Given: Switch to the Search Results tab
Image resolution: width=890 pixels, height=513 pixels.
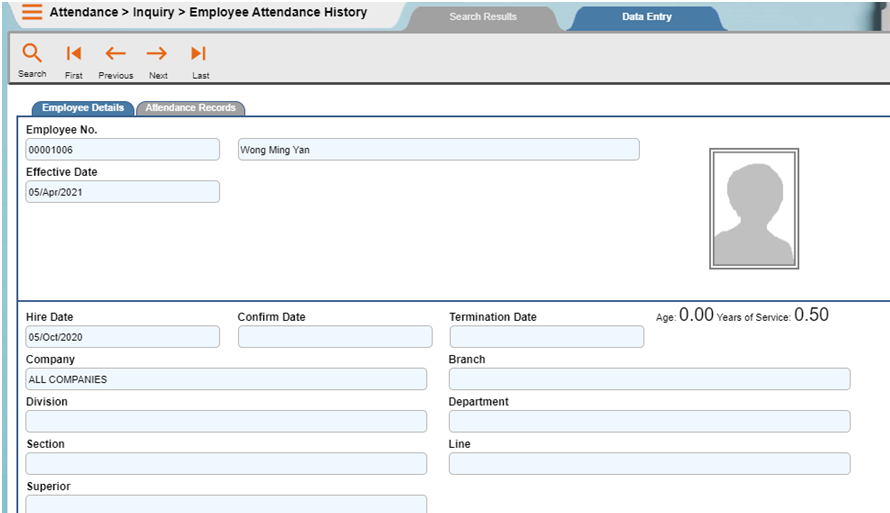Looking at the screenshot, I should point(483,17).
